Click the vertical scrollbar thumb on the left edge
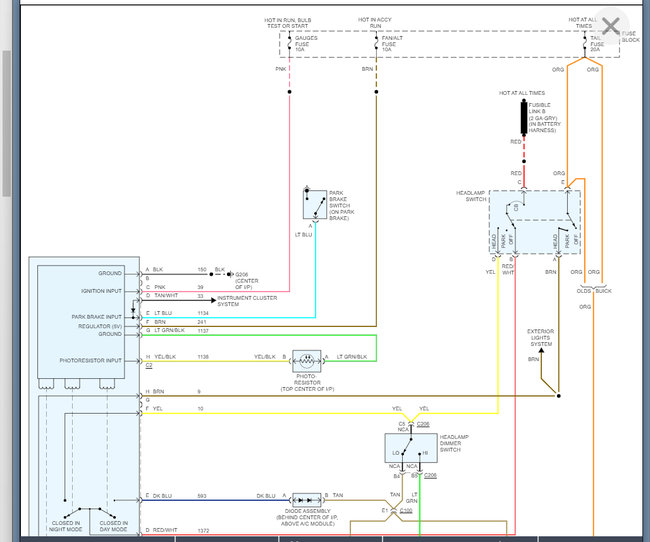 7,123
